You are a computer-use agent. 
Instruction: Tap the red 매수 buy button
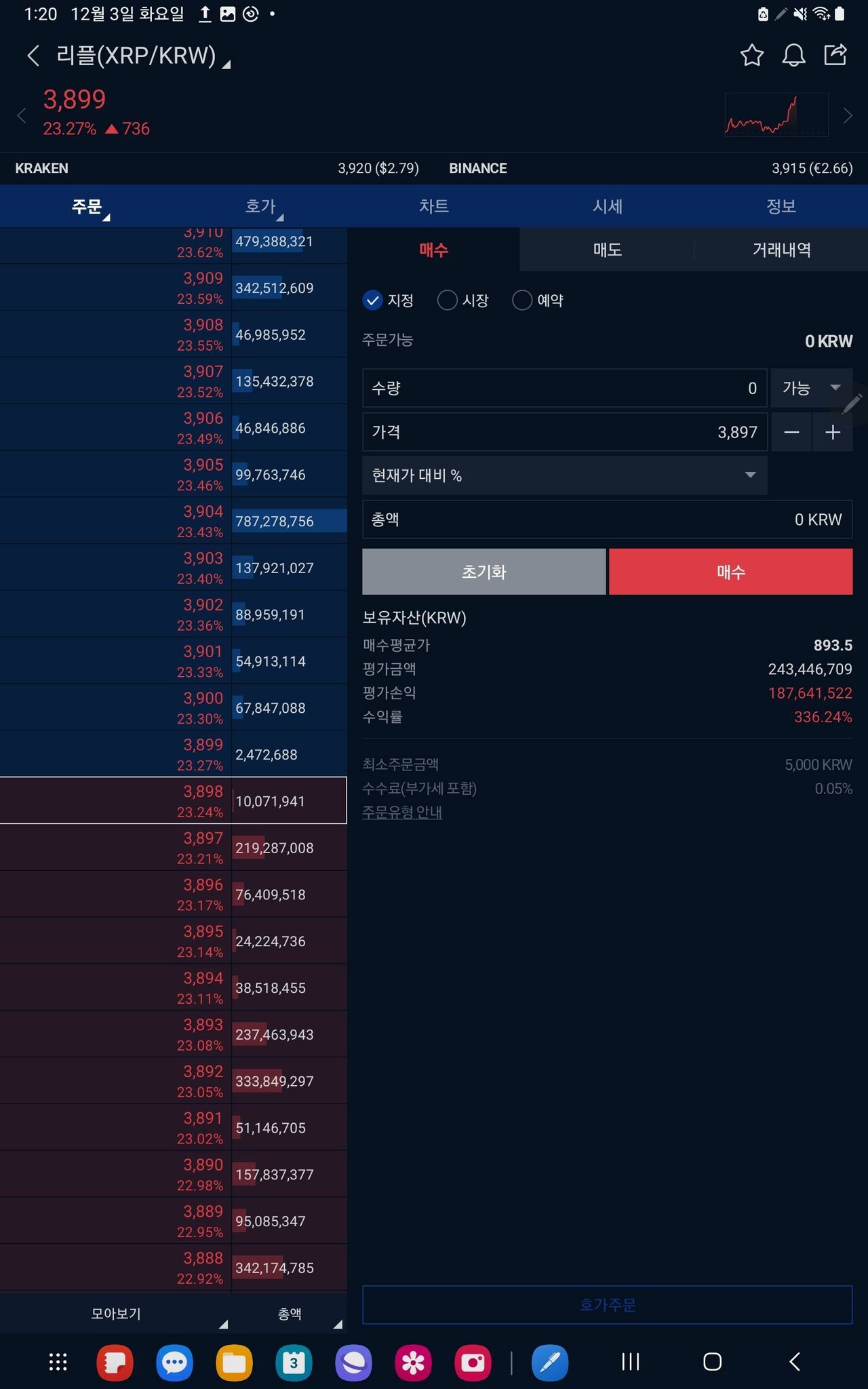coord(731,572)
